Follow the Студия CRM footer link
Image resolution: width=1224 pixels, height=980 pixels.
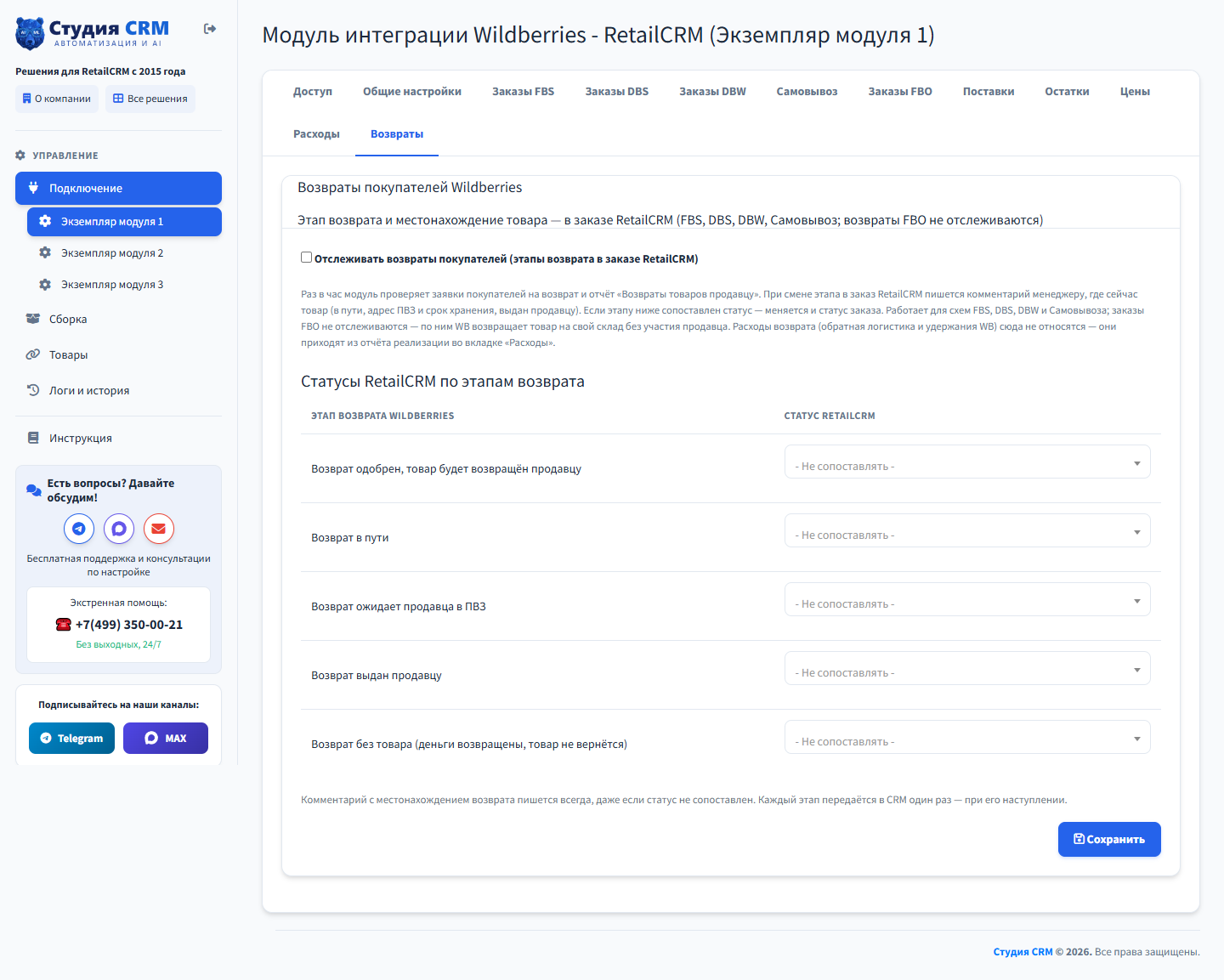tap(1023, 952)
